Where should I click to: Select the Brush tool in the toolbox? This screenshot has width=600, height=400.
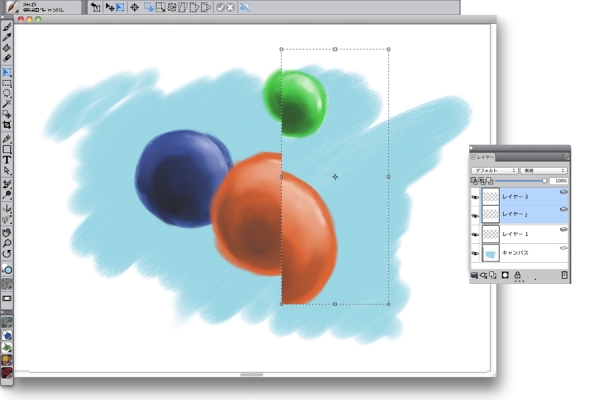[7, 27]
